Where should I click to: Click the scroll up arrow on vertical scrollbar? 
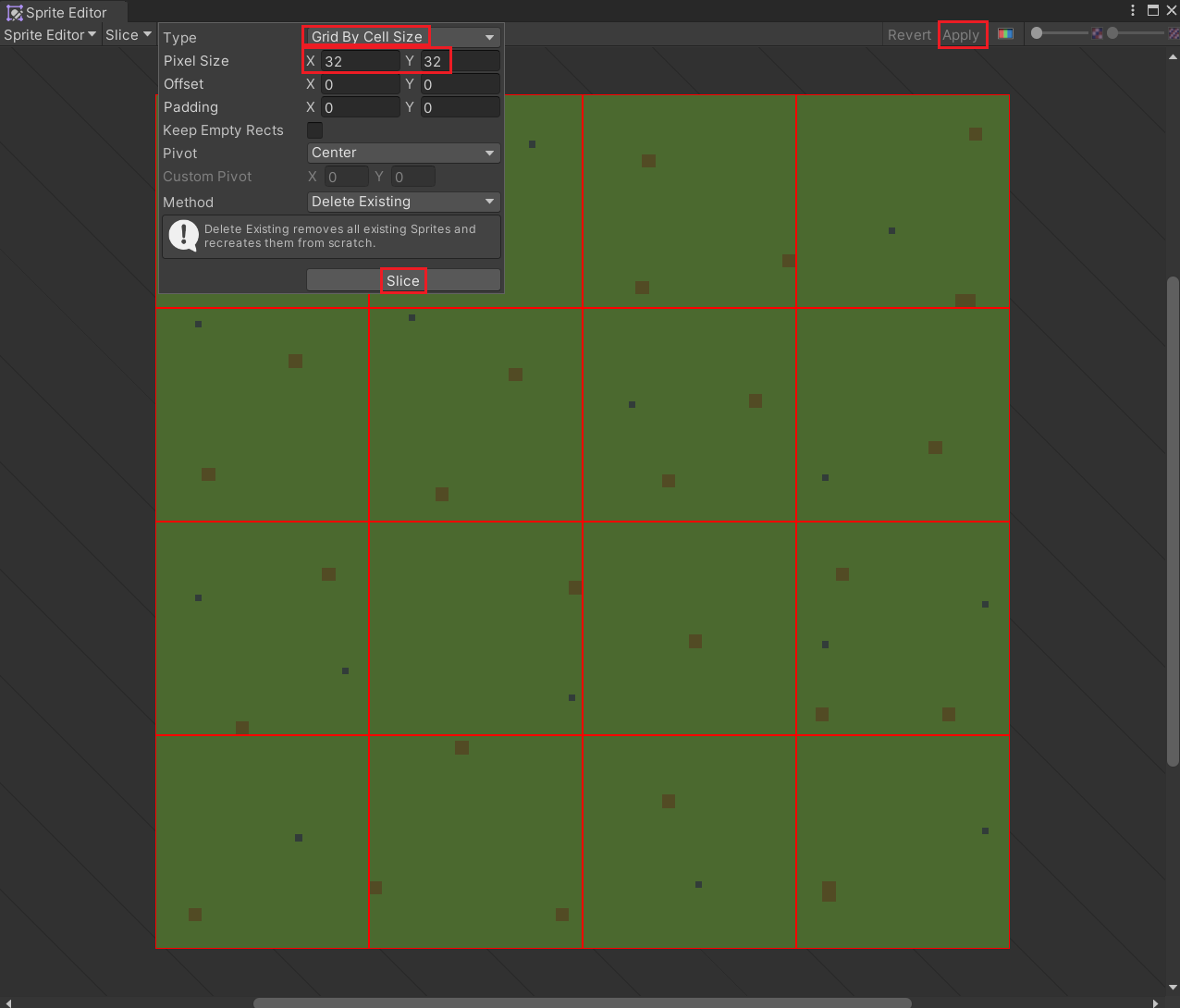click(x=1173, y=55)
